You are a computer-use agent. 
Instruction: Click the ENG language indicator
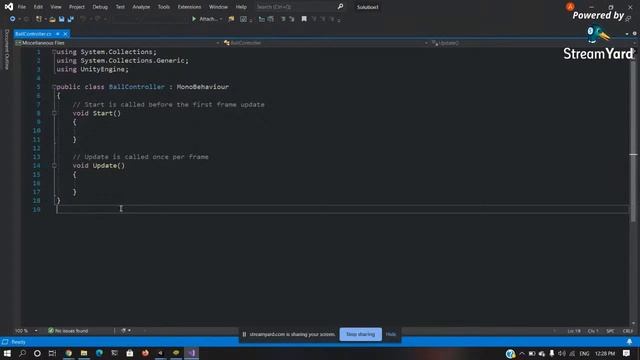point(584,353)
